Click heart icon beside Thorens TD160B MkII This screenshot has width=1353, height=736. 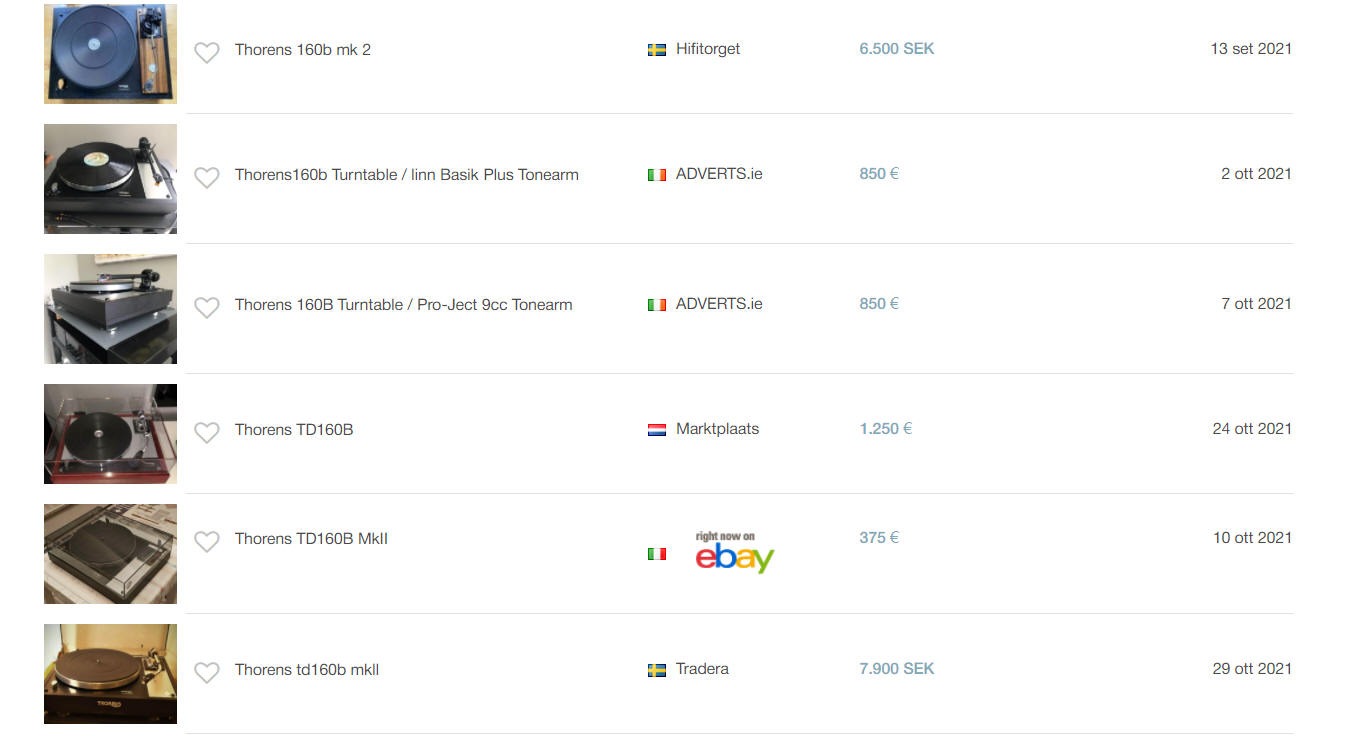207,542
